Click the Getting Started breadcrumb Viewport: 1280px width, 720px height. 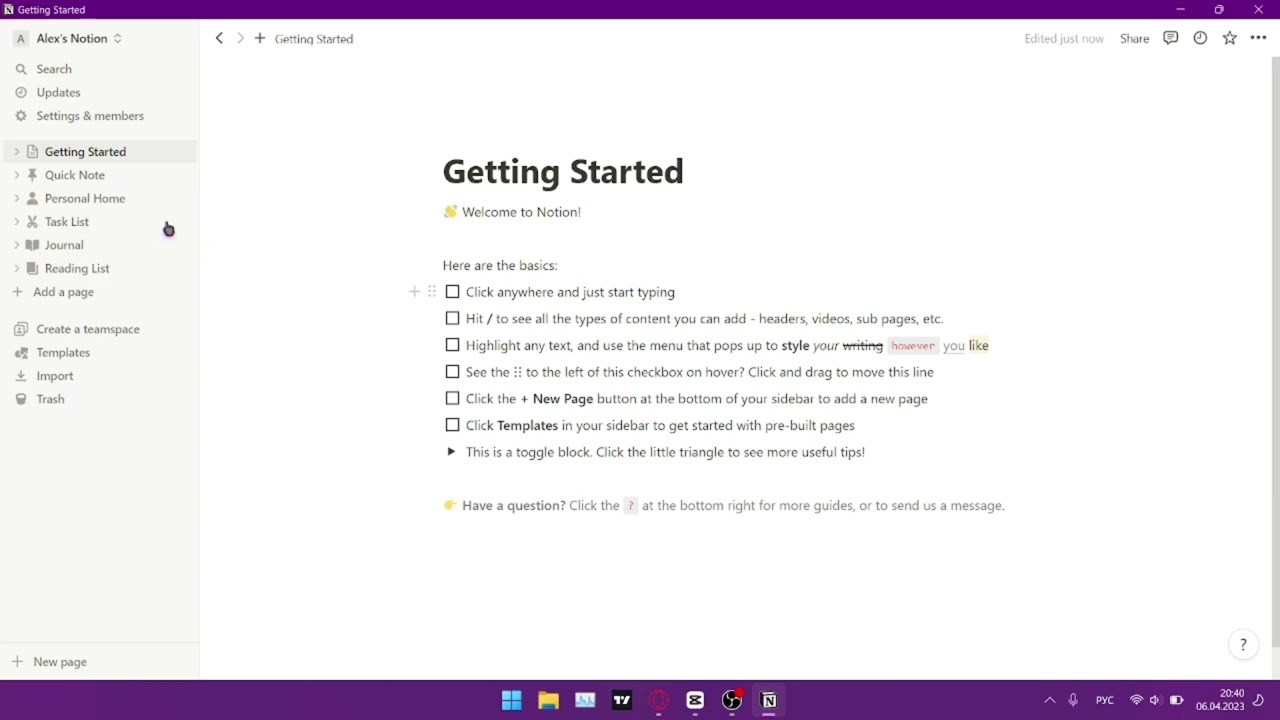click(314, 39)
